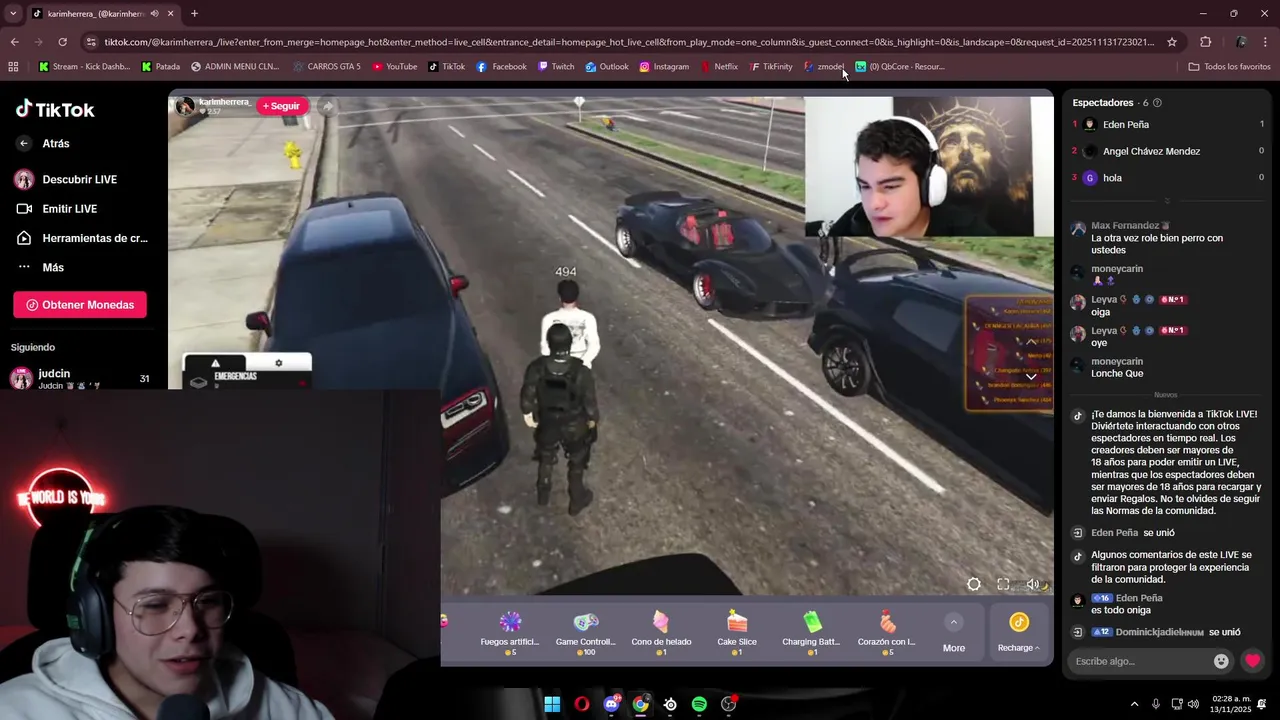This screenshot has height=720, width=1280.
Task: Open the TikFinity bookmark
Action: click(771, 67)
